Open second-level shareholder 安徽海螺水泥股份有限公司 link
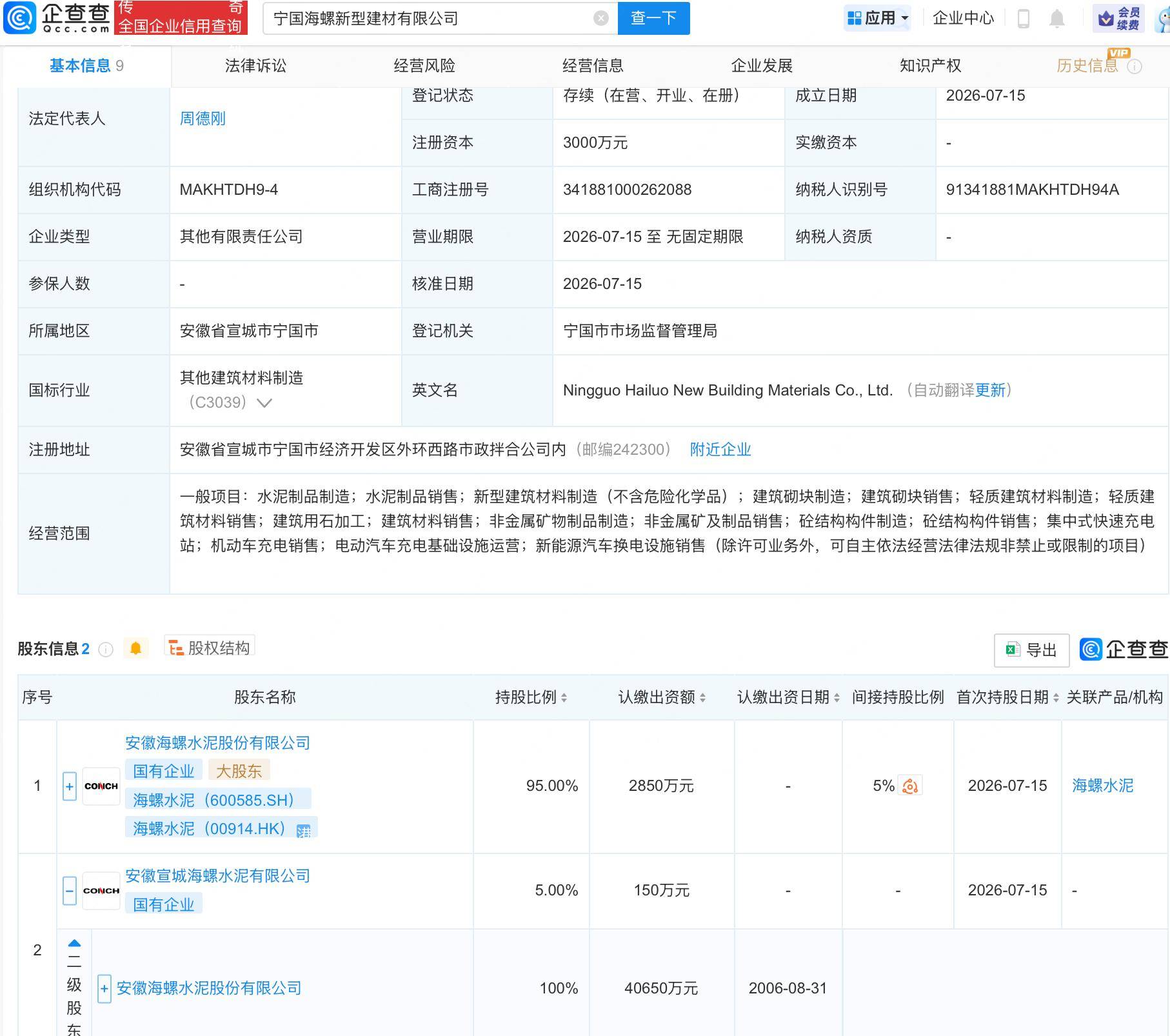 click(209, 988)
